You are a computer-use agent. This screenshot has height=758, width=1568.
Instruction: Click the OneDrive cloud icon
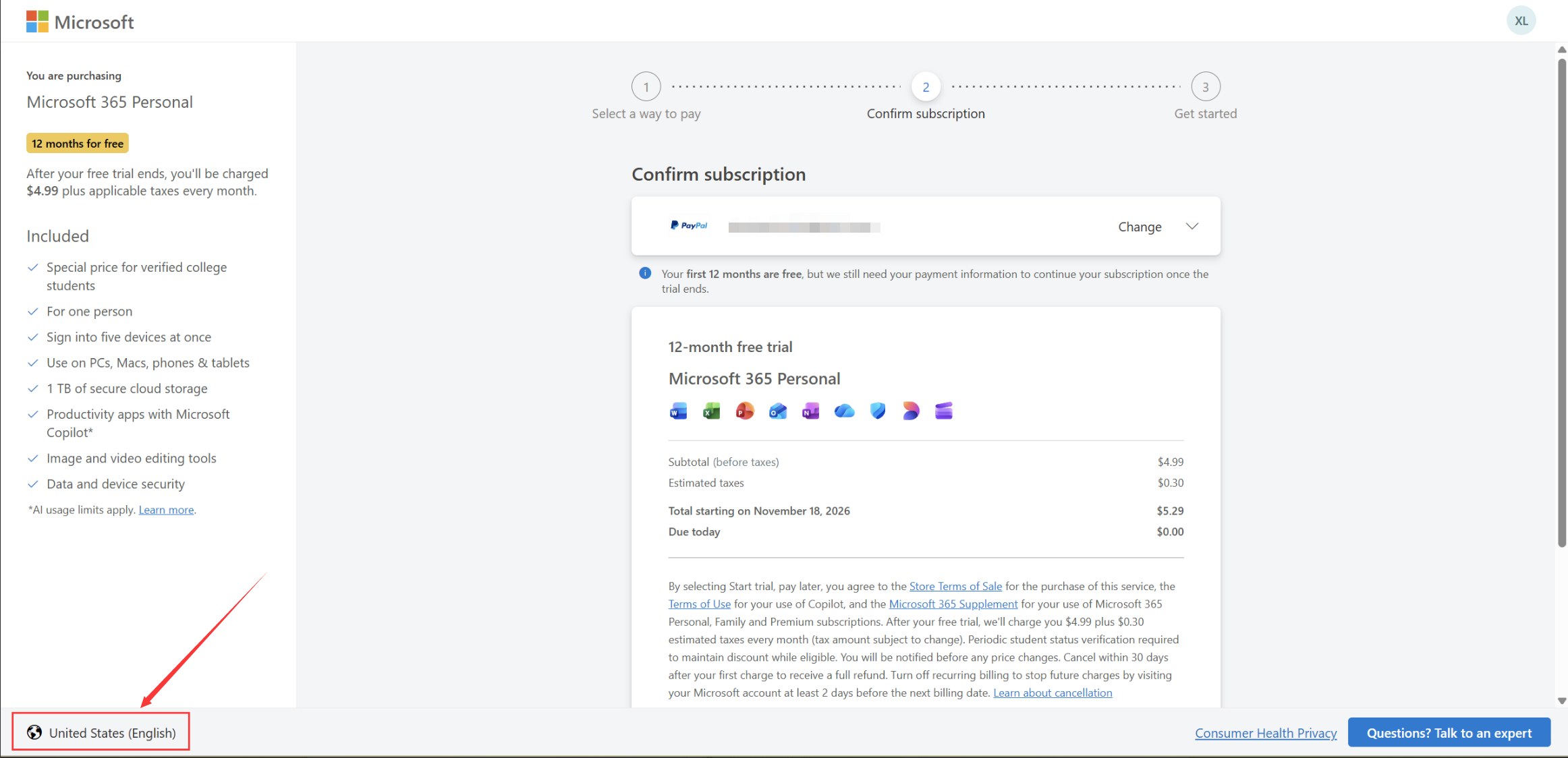(844, 411)
